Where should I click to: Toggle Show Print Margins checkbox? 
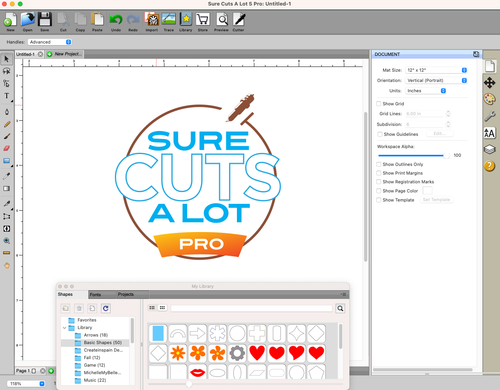click(x=379, y=173)
